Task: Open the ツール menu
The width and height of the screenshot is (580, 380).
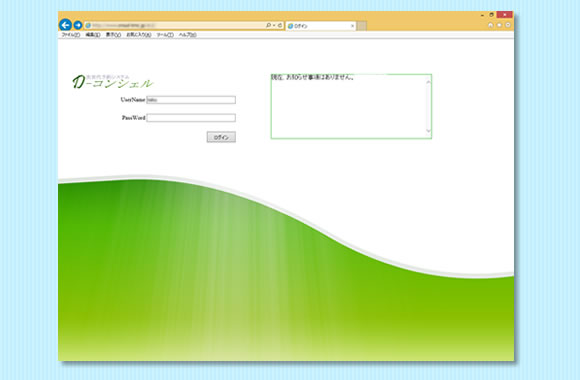Action: click(x=165, y=35)
